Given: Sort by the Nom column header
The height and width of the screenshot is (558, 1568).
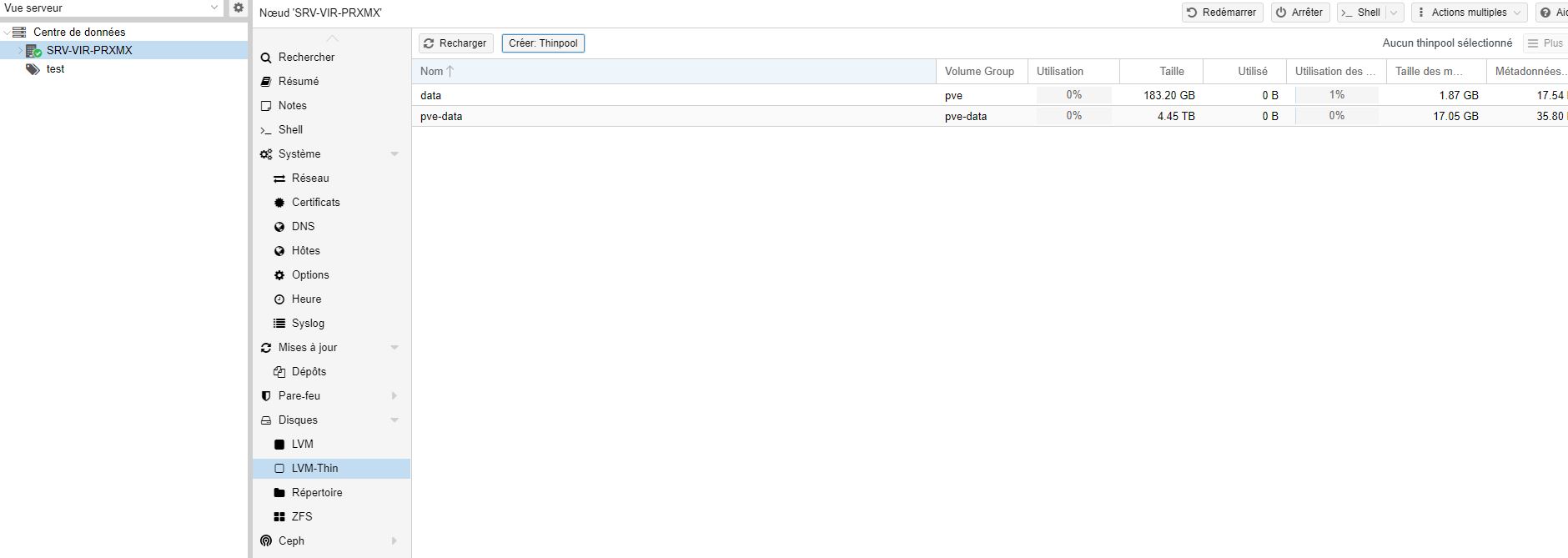Looking at the screenshot, I should [x=432, y=71].
